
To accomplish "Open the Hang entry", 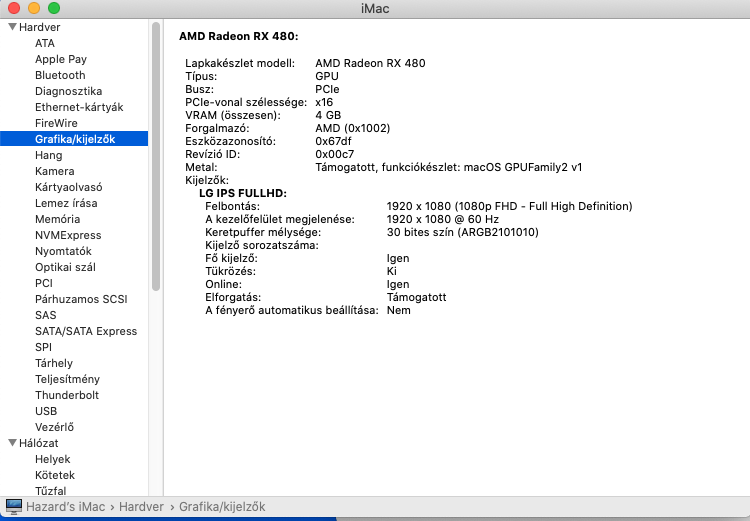I will tap(48, 155).
